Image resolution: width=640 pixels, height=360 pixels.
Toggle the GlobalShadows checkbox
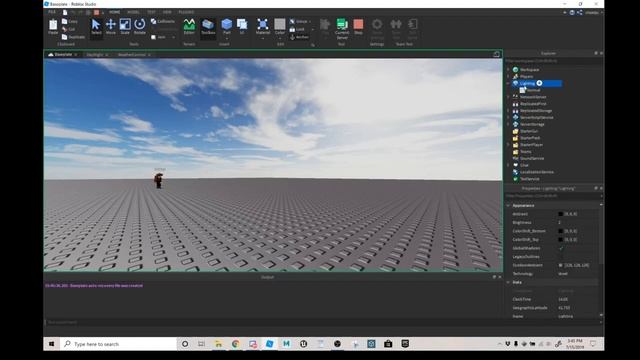[561, 248]
